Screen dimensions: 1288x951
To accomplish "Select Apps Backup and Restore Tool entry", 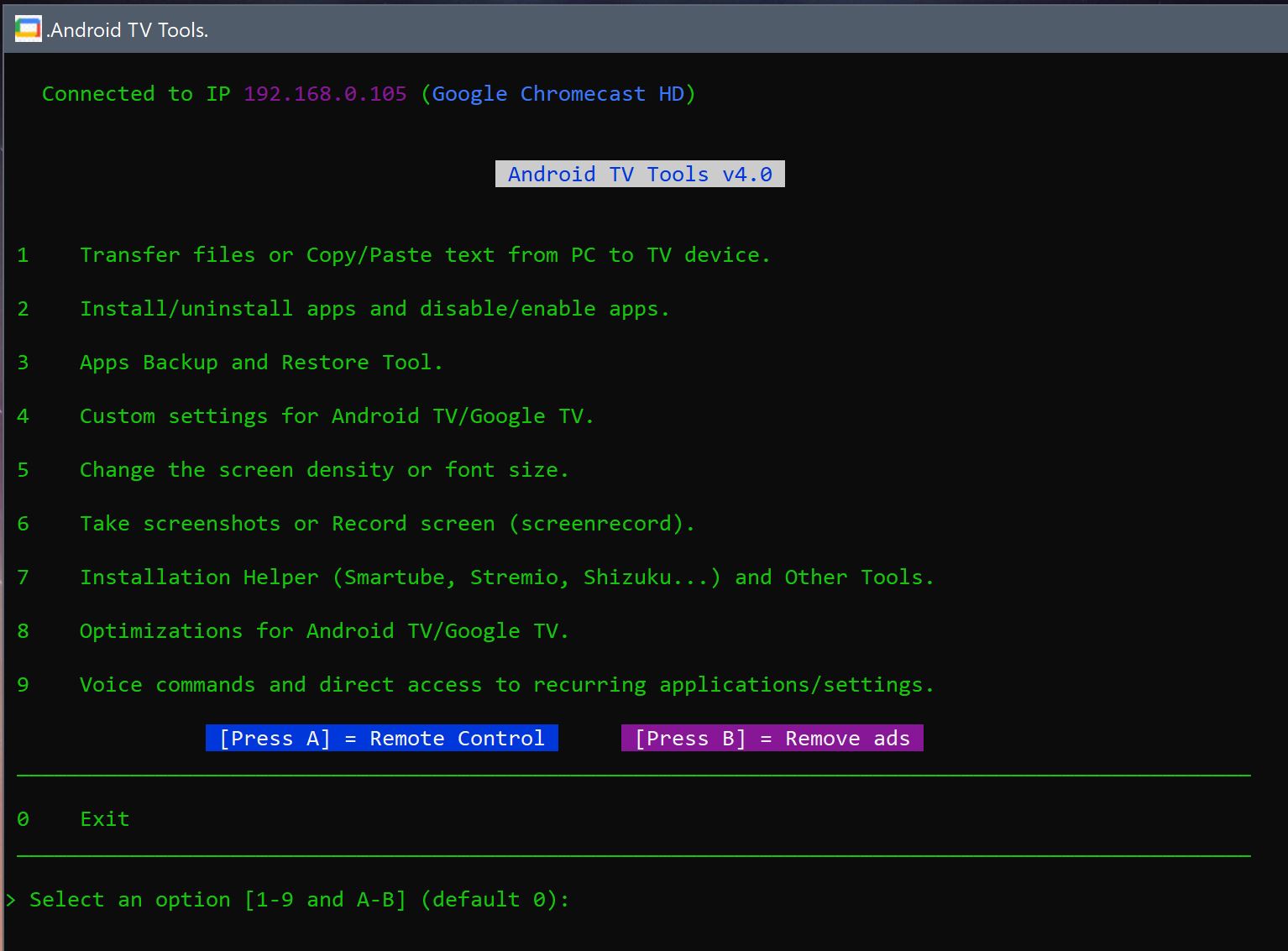I will tap(260, 363).
